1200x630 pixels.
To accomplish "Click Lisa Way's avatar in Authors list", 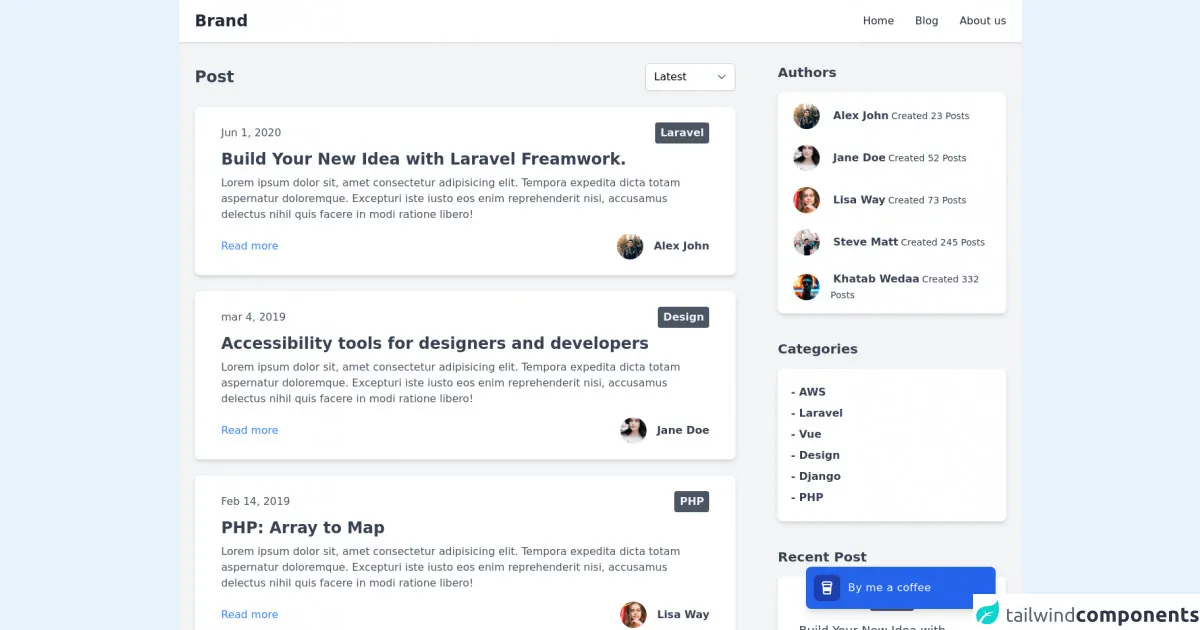I will click(806, 200).
